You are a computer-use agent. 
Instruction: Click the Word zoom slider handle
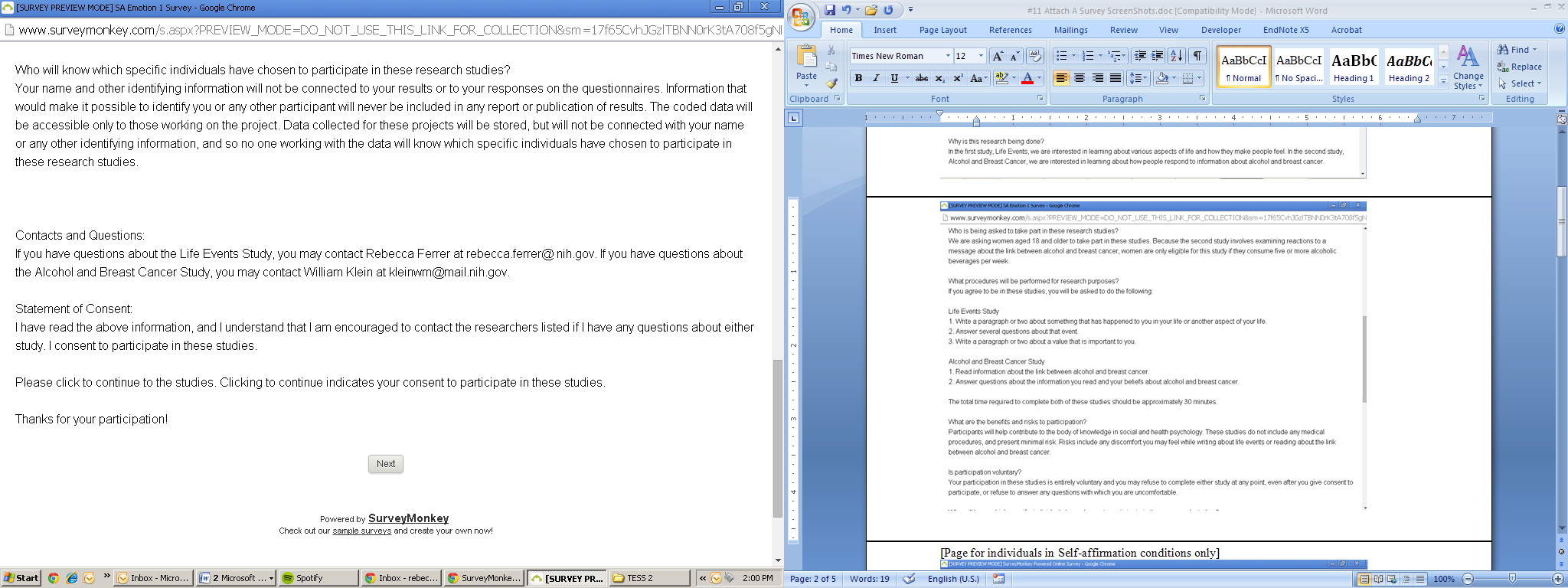click(1512, 579)
